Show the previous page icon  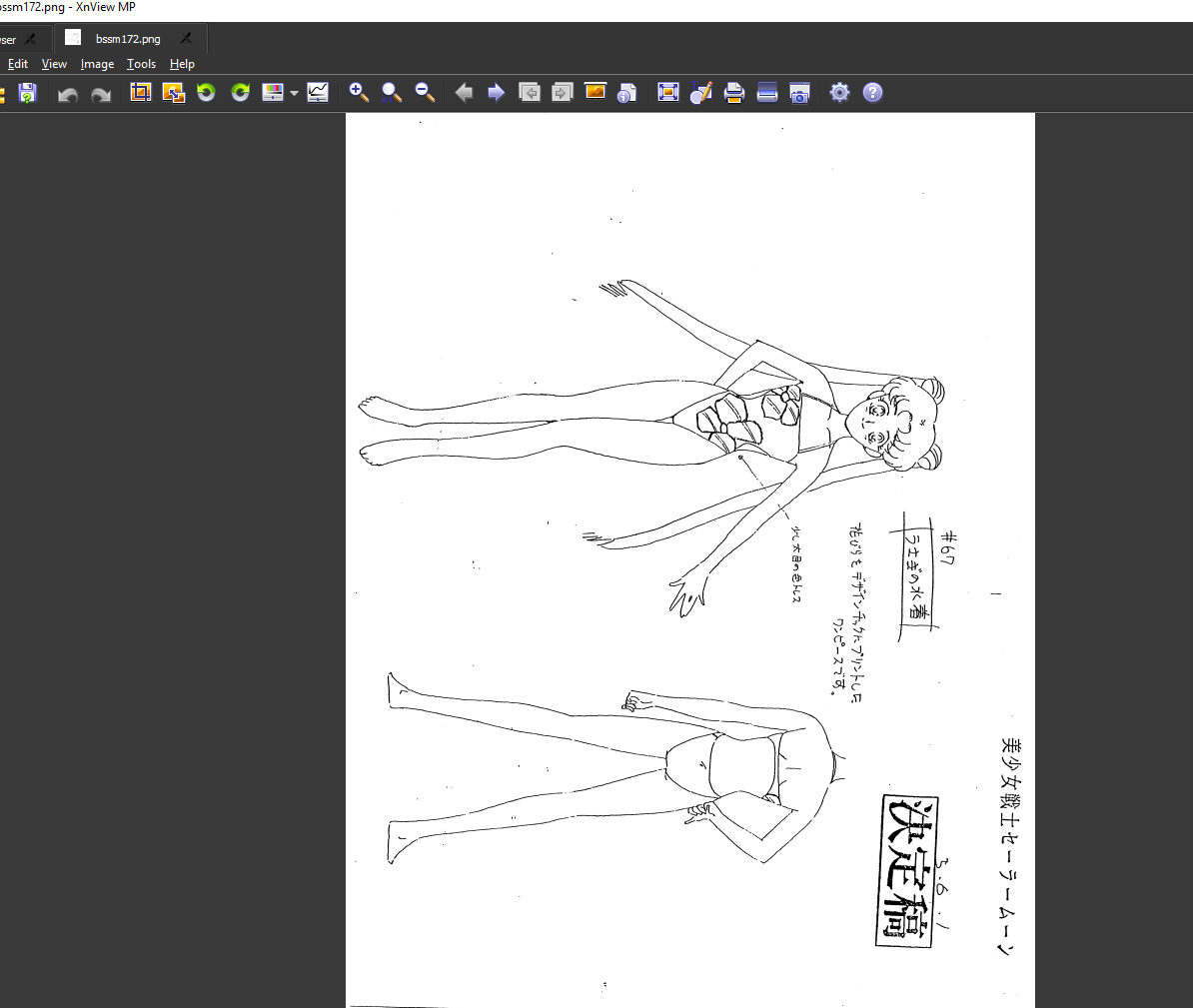[529, 93]
